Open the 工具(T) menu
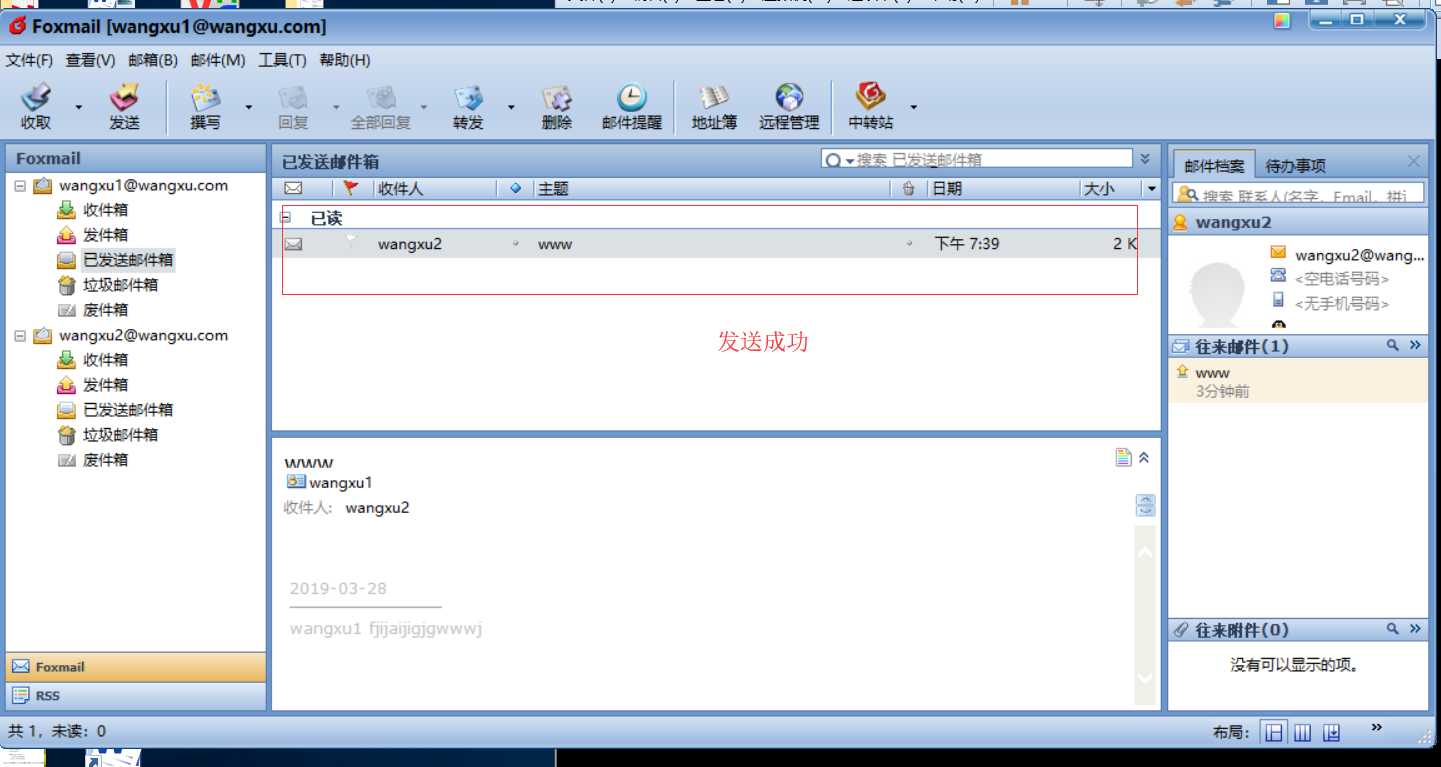Screen dimensions: 1441x767 click(282, 60)
